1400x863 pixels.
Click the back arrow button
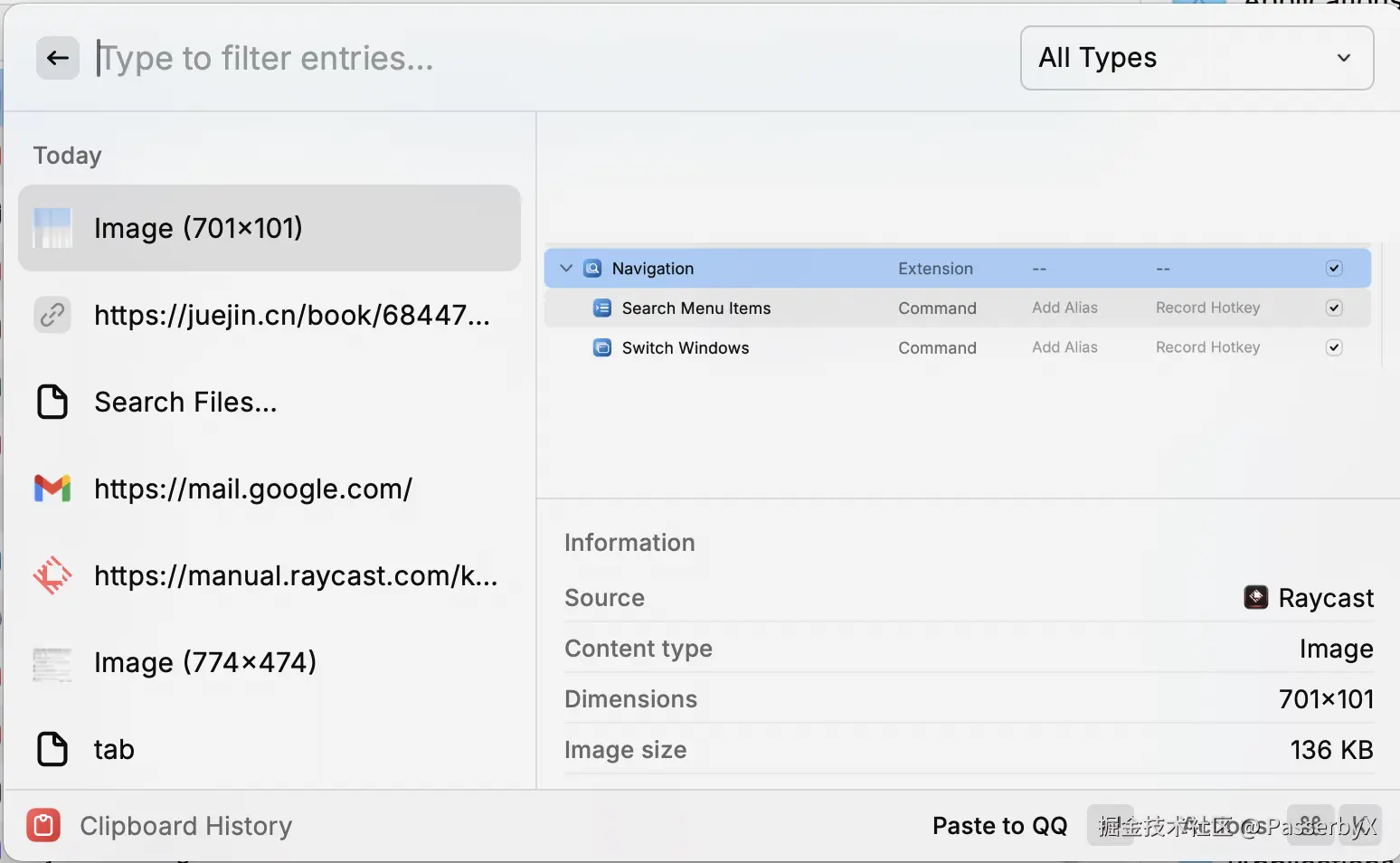click(58, 58)
